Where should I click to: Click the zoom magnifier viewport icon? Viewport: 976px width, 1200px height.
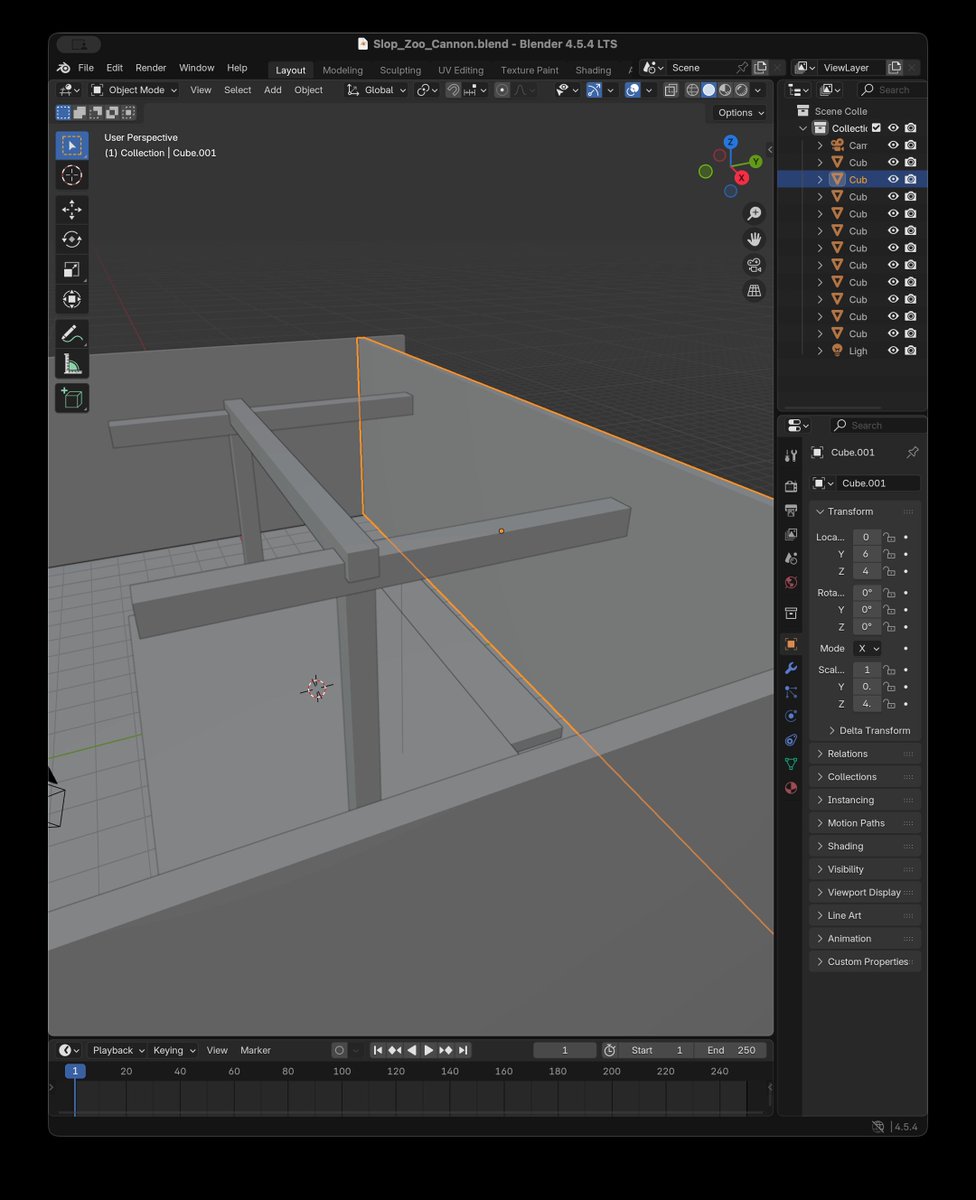pyautogui.click(x=755, y=213)
